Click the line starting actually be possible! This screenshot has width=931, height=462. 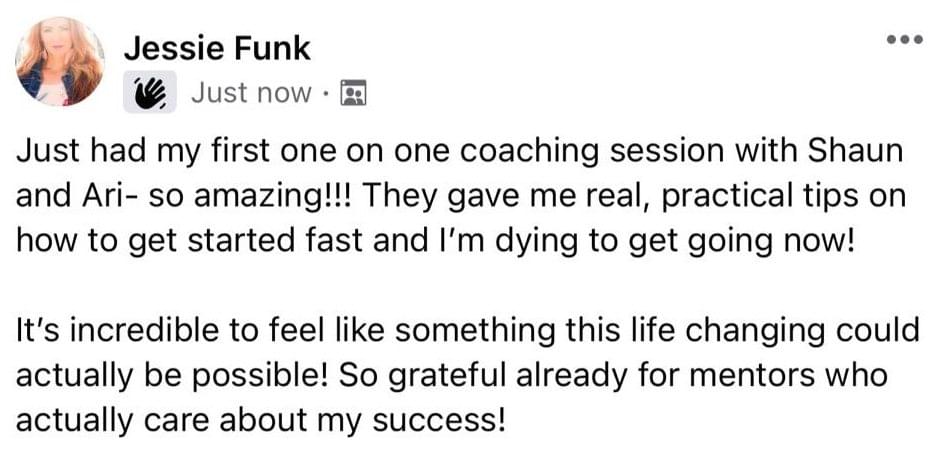coord(451,376)
